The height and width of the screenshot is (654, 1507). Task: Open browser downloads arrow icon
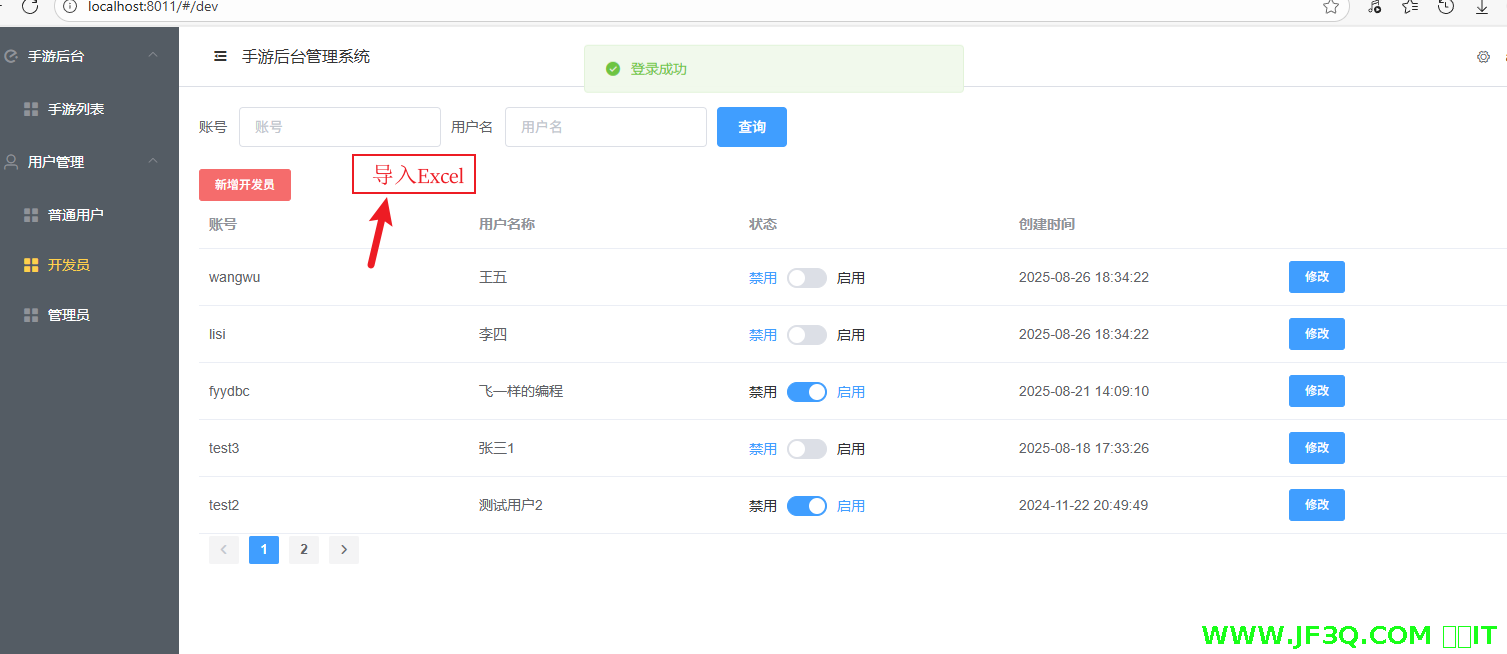[x=1482, y=7]
